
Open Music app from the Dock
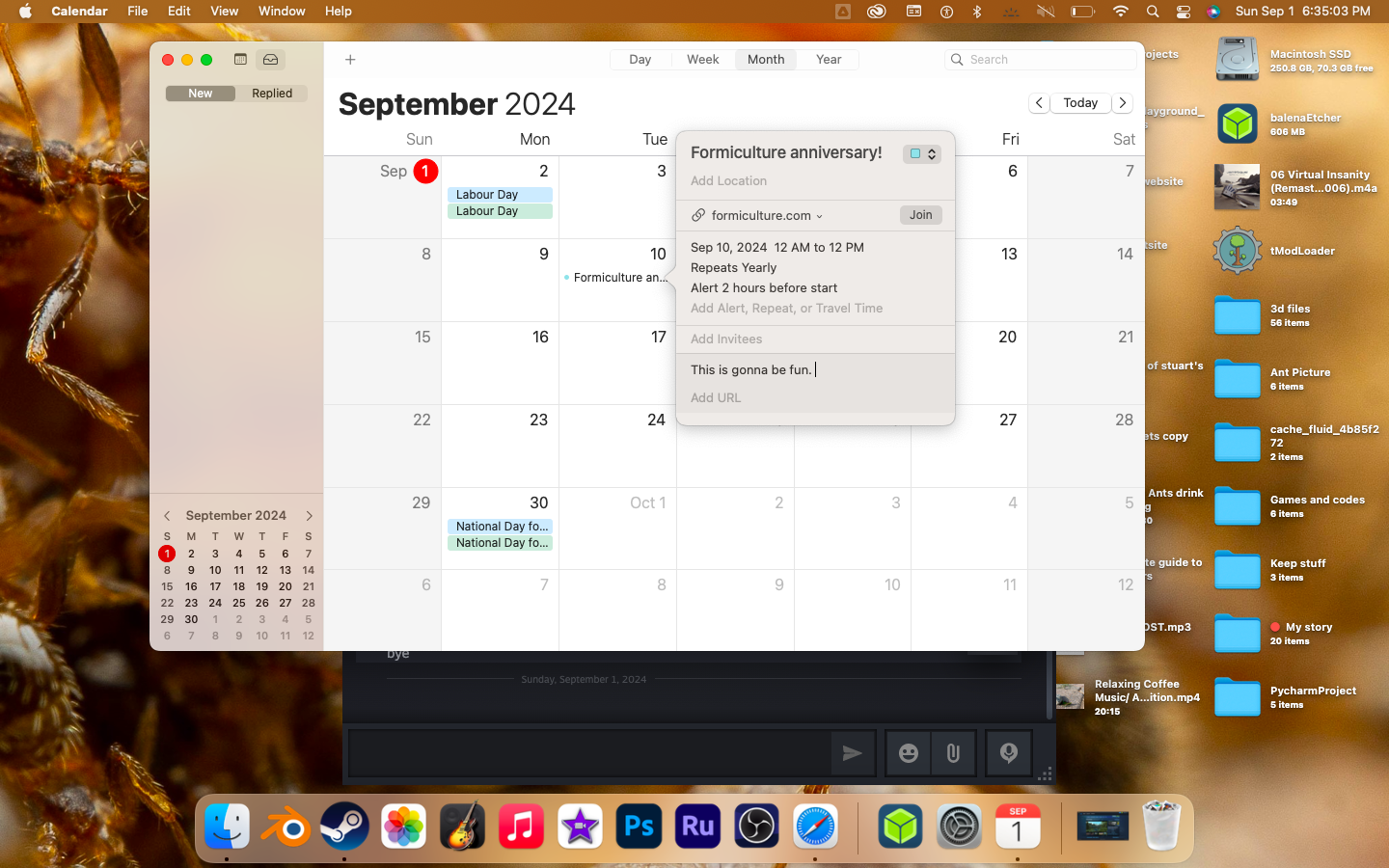tap(521, 827)
